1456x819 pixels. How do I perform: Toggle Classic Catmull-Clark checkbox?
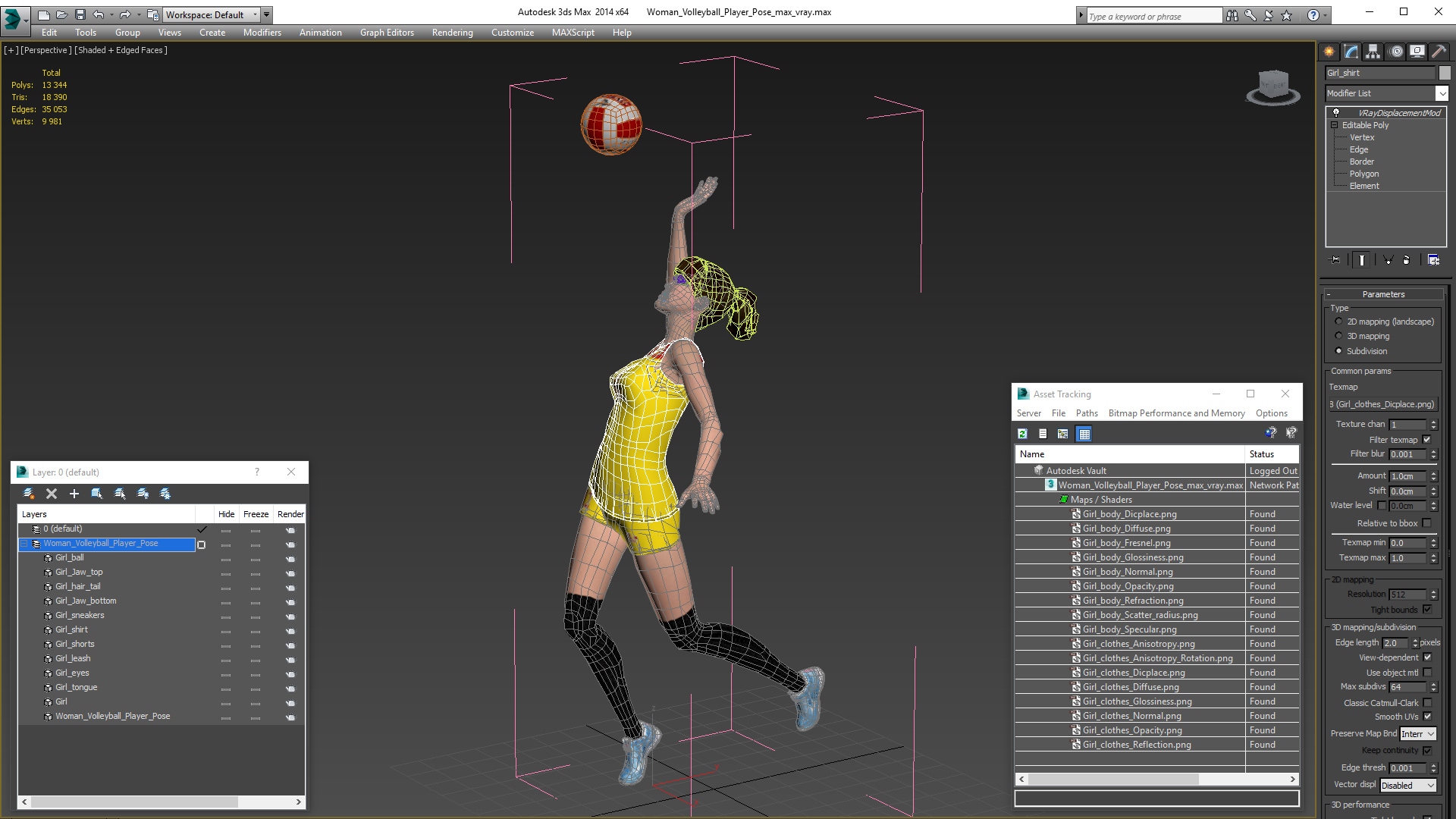tap(1427, 703)
